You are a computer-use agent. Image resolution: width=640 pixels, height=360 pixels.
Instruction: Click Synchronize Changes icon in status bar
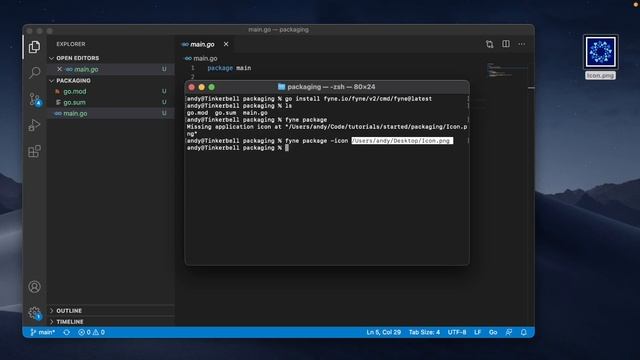coord(67,332)
